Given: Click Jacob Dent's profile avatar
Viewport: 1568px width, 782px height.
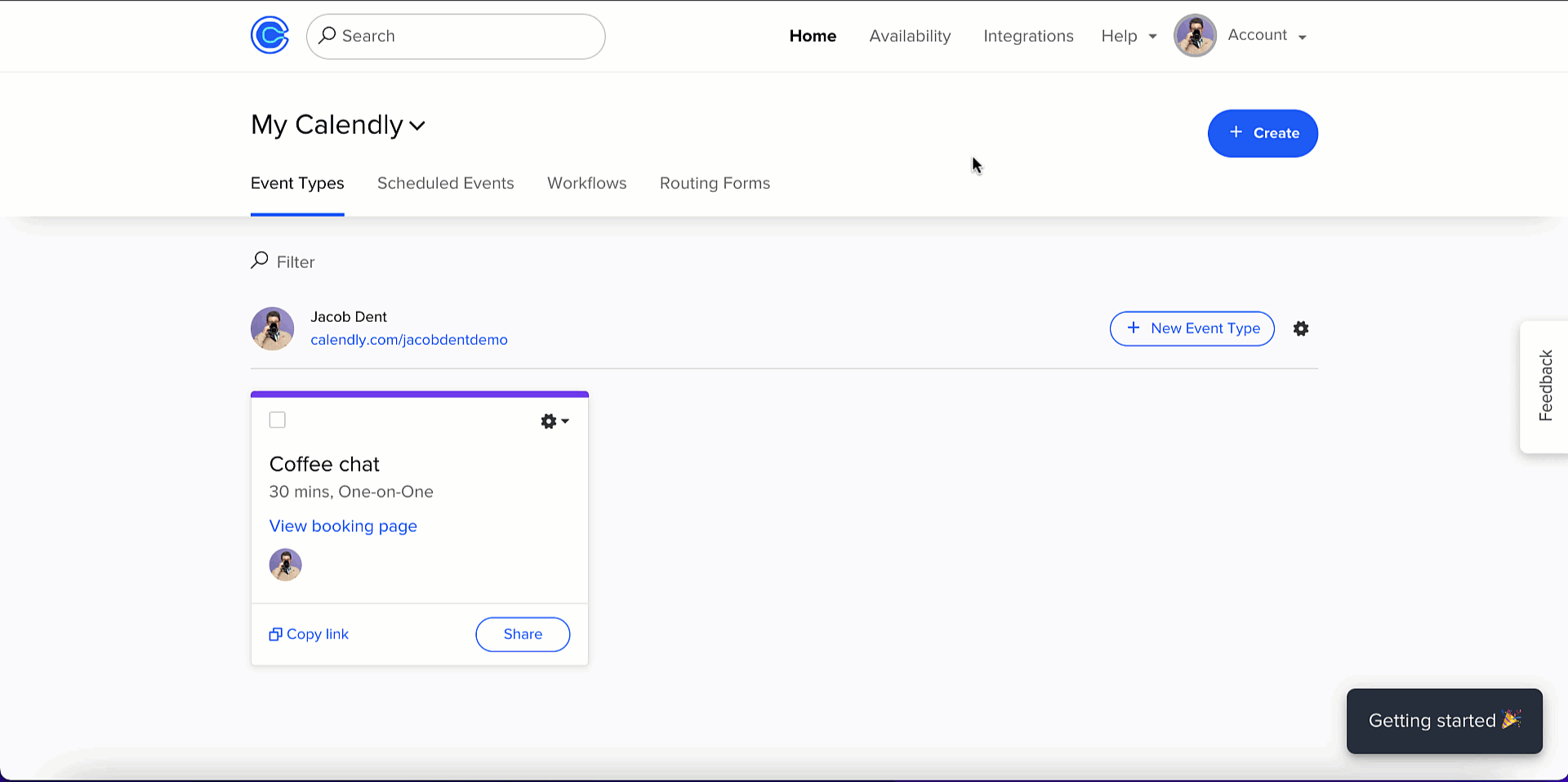Looking at the screenshot, I should coord(272,328).
